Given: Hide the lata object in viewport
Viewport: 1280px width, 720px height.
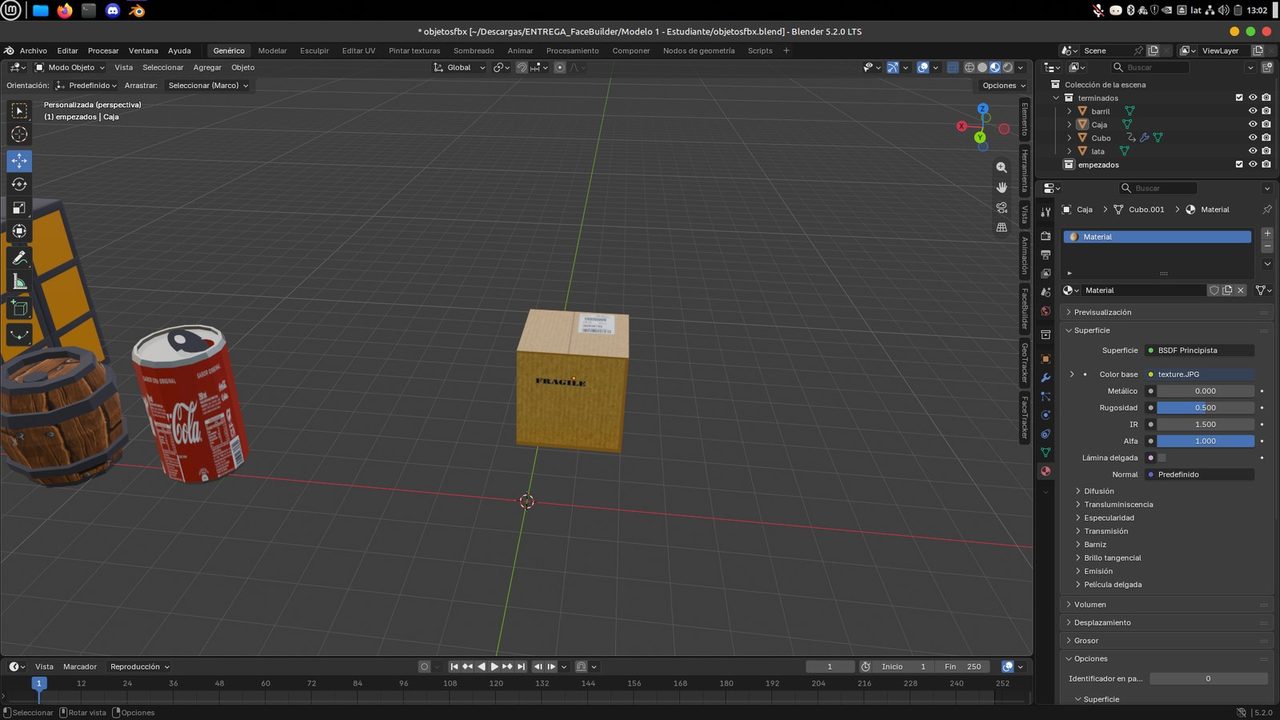Looking at the screenshot, I should [x=1252, y=151].
